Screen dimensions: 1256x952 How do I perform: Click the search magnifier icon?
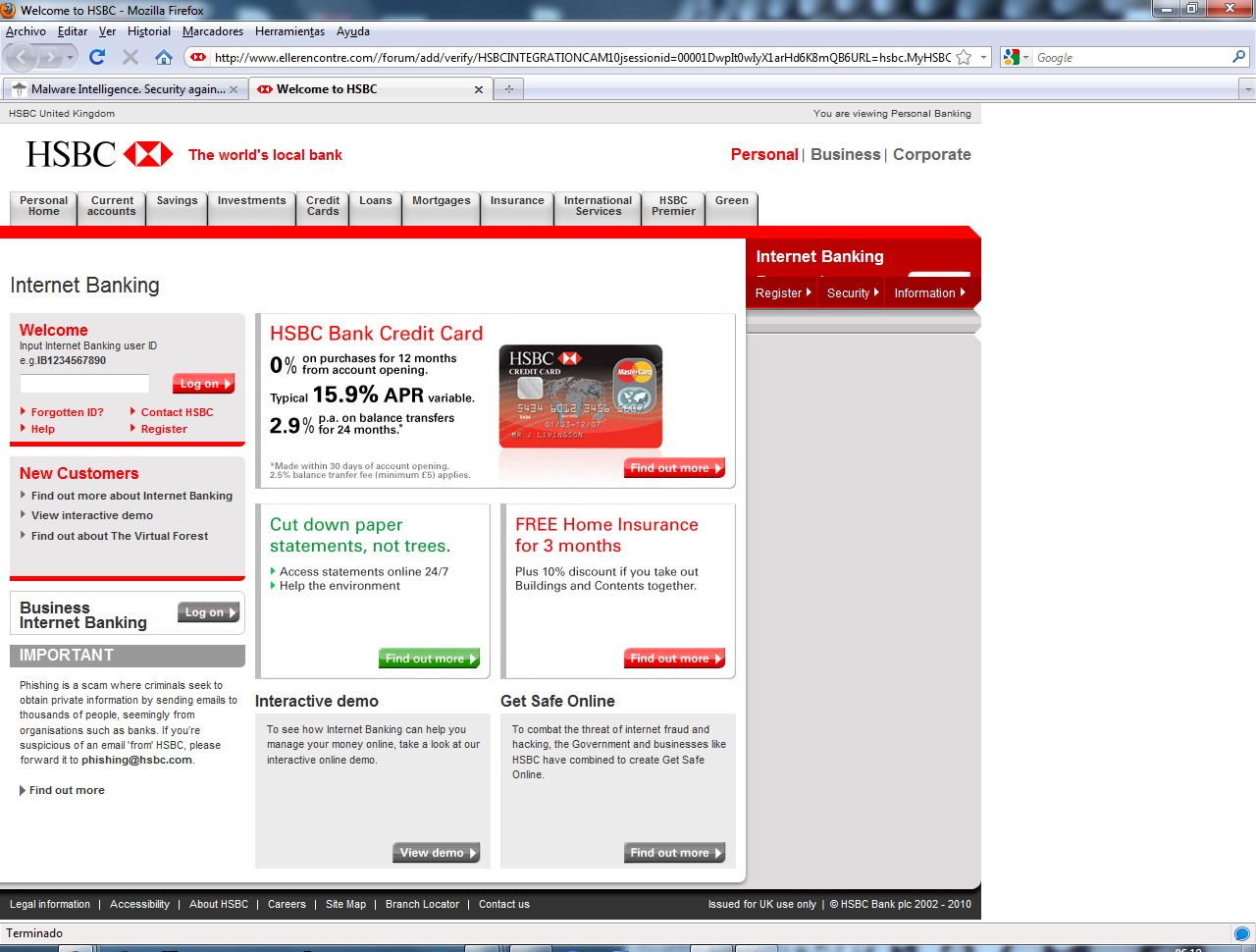(1238, 57)
